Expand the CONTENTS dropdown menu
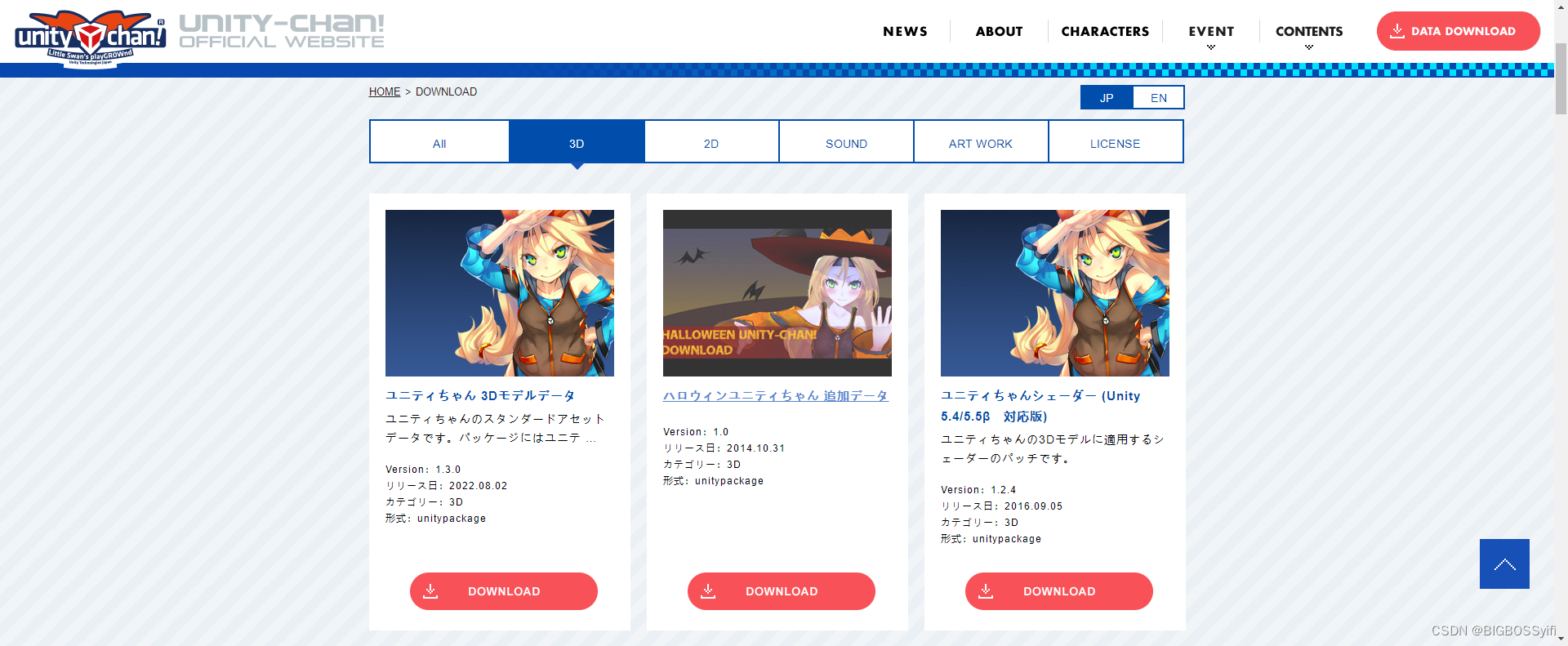Image resolution: width=1568 pixels, height=646 pixels. pos(1309,33)
